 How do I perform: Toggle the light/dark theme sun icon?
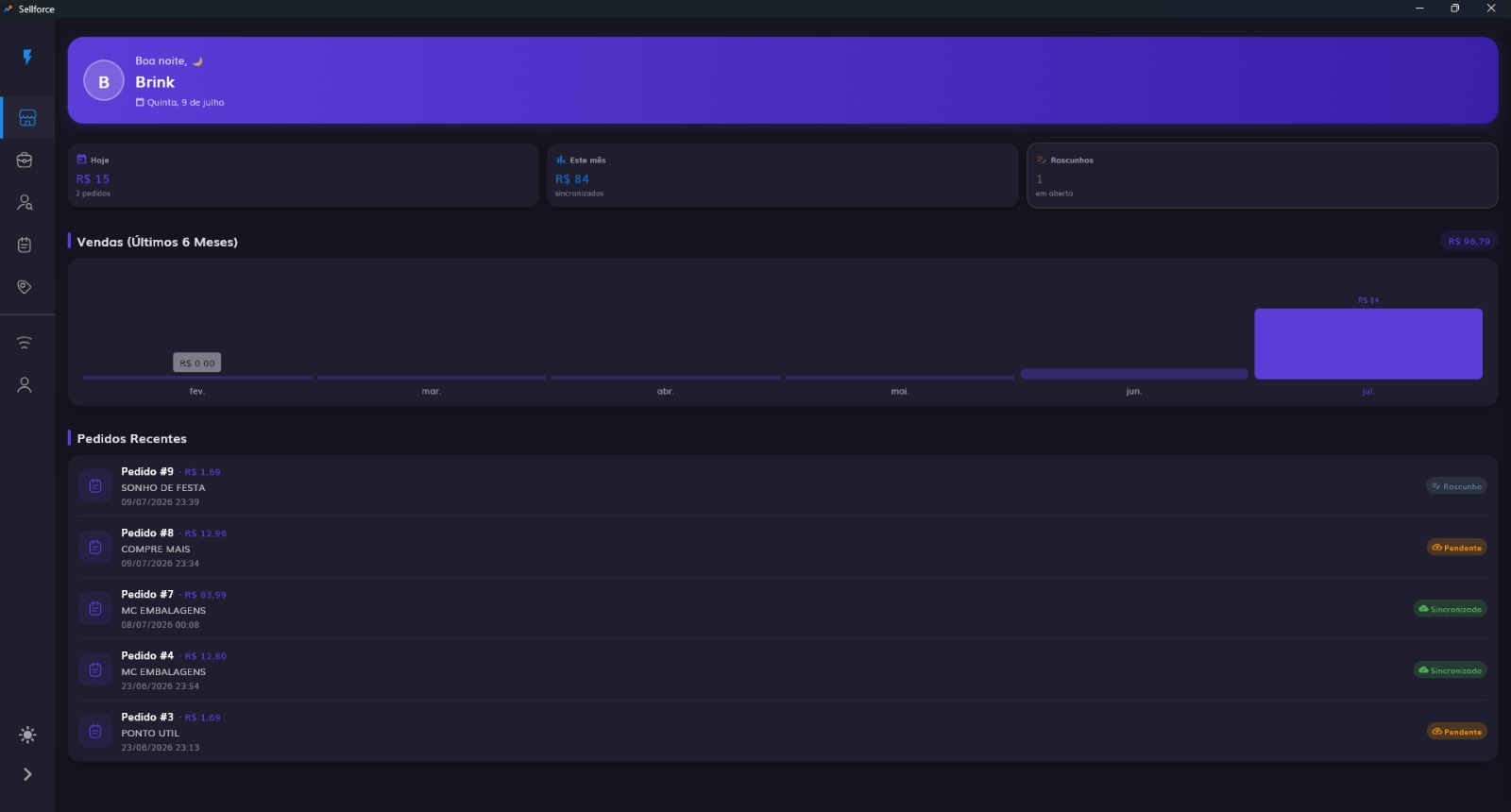coord(27,735)
